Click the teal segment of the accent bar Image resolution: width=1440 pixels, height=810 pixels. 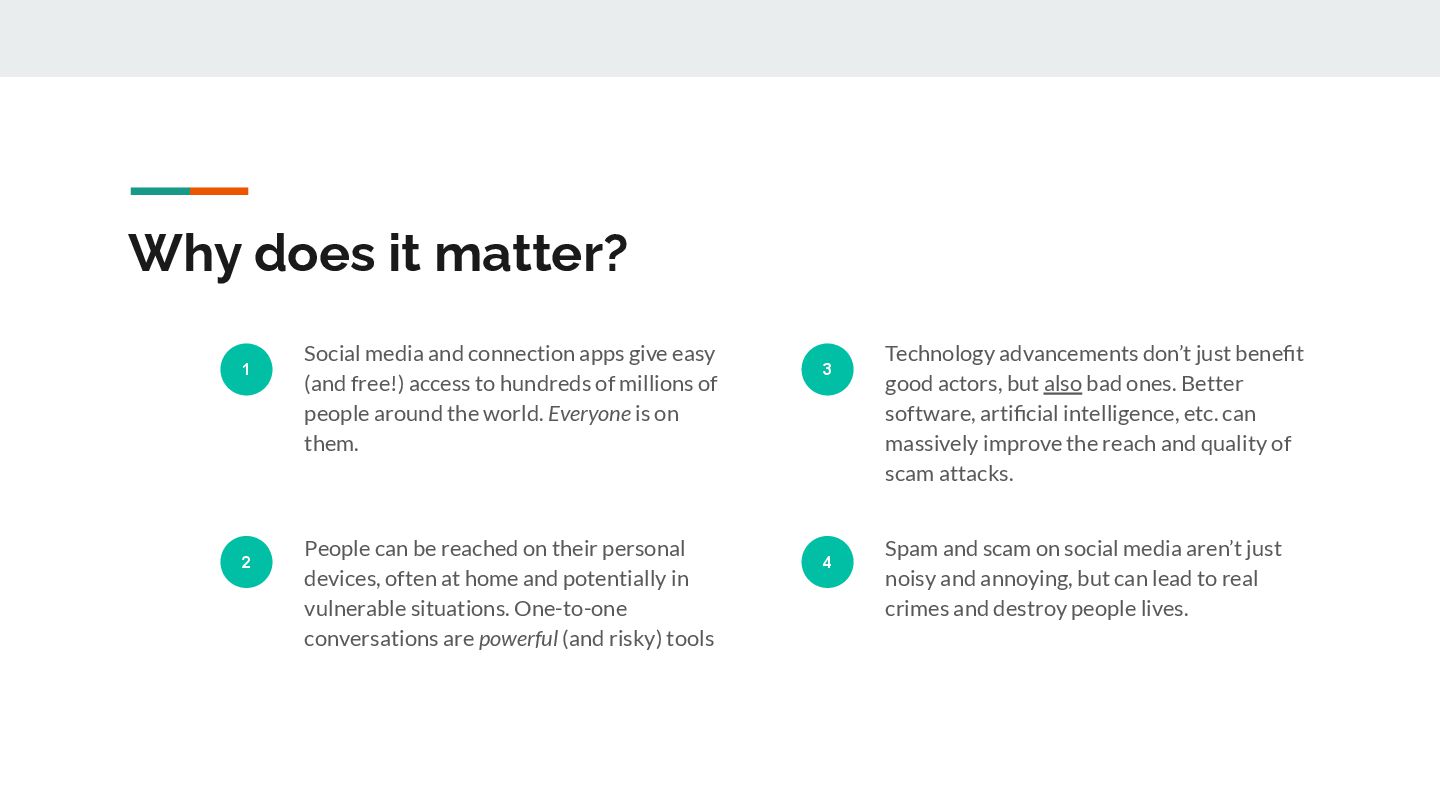[160, 191]
